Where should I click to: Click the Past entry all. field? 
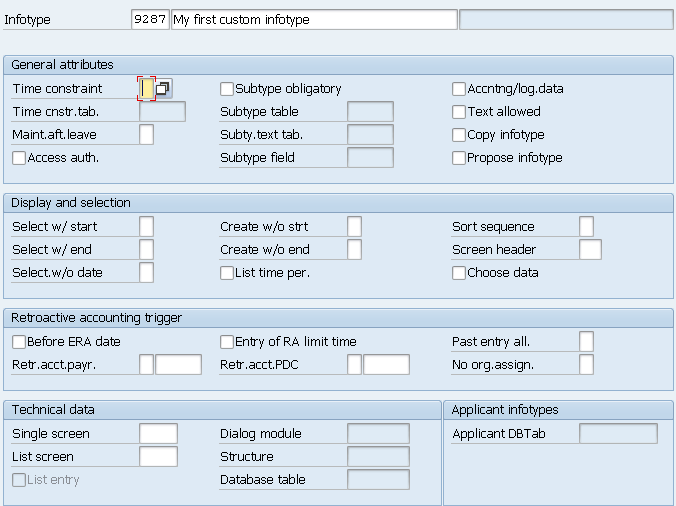point(586,342)
